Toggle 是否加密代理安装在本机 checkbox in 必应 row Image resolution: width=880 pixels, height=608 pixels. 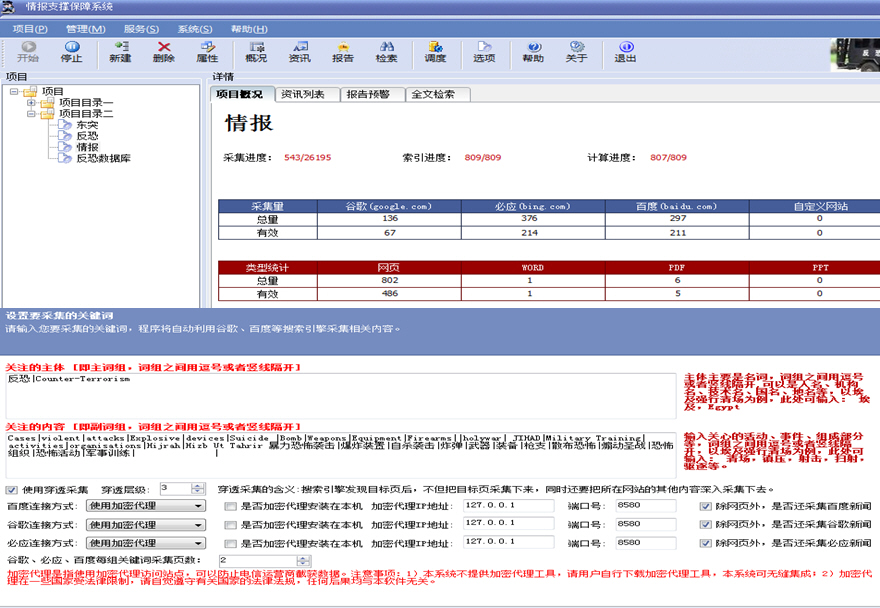(230, 544)
